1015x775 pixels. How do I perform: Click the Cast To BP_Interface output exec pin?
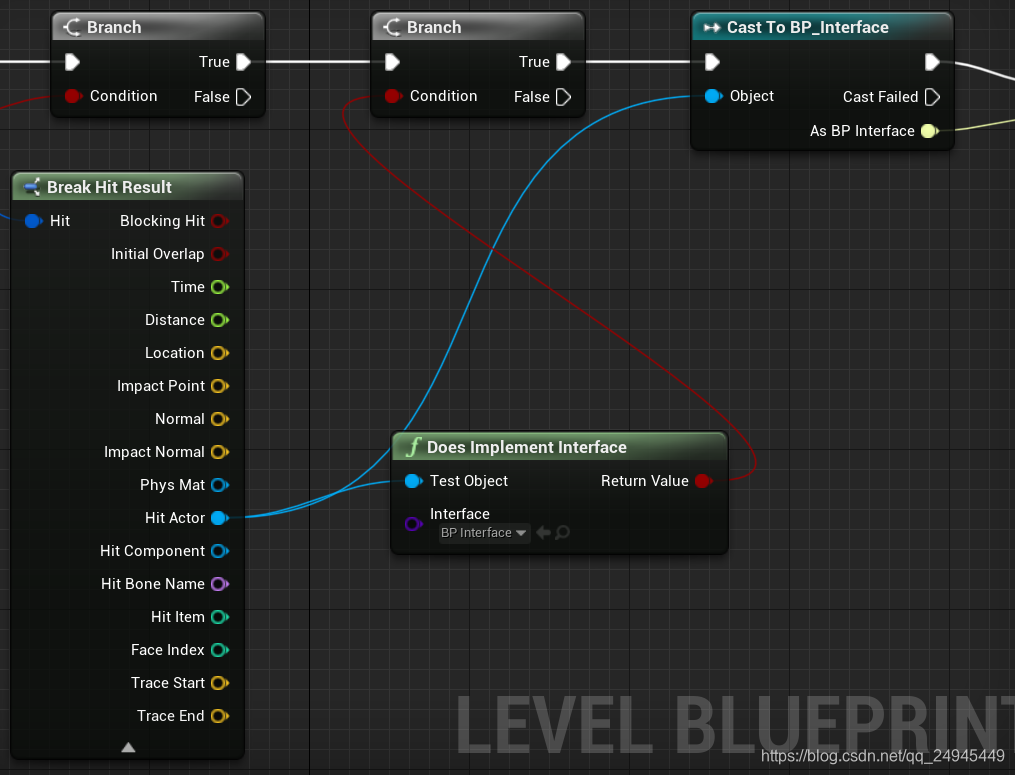[x=932, y=62]
